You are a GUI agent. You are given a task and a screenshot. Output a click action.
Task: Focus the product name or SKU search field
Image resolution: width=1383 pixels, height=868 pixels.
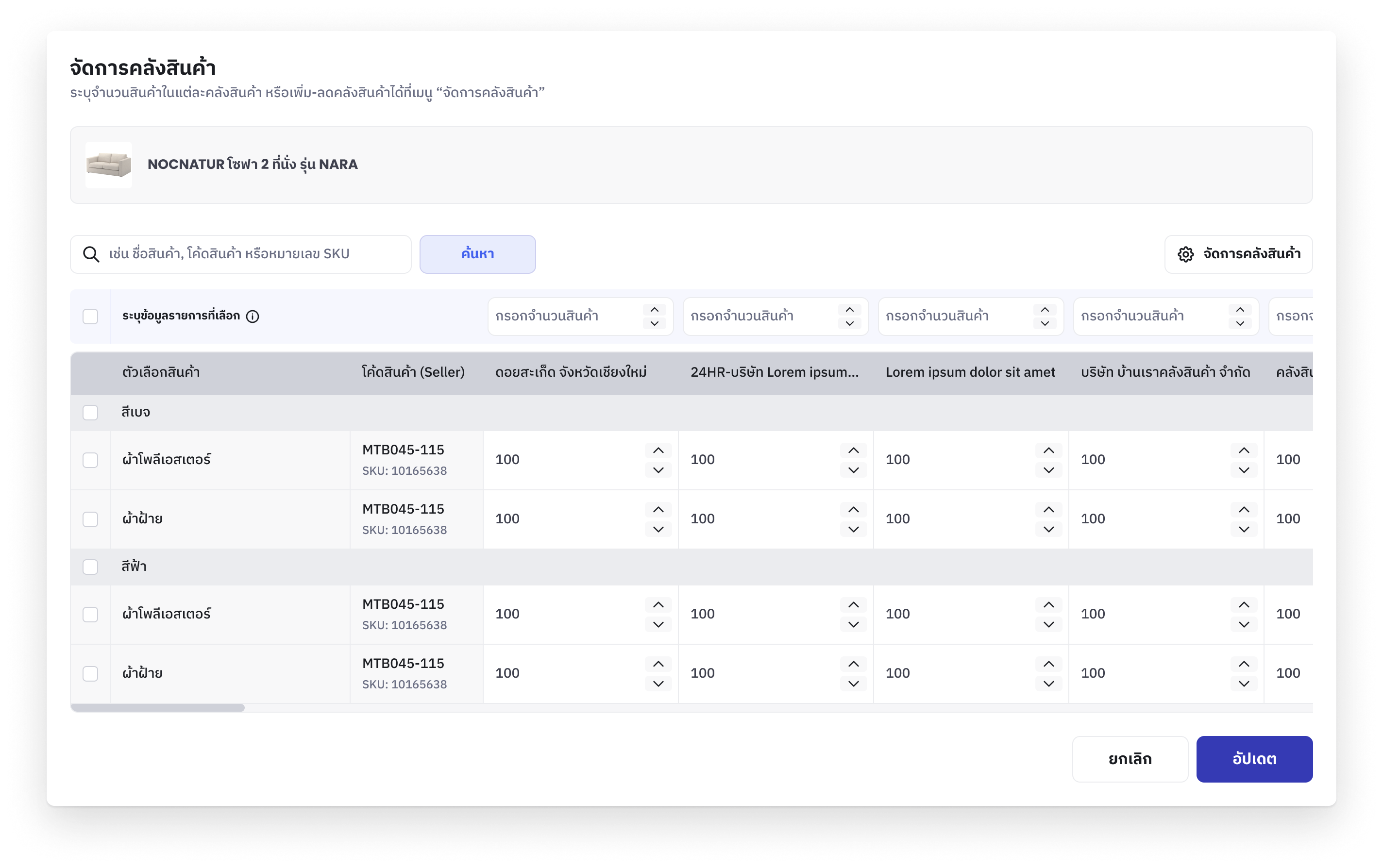point(240,254)
